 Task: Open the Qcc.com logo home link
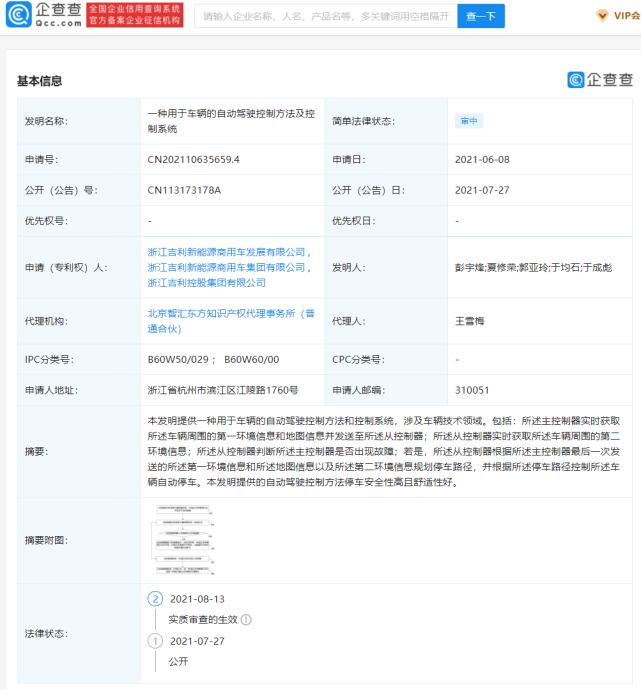pos(44,15)
